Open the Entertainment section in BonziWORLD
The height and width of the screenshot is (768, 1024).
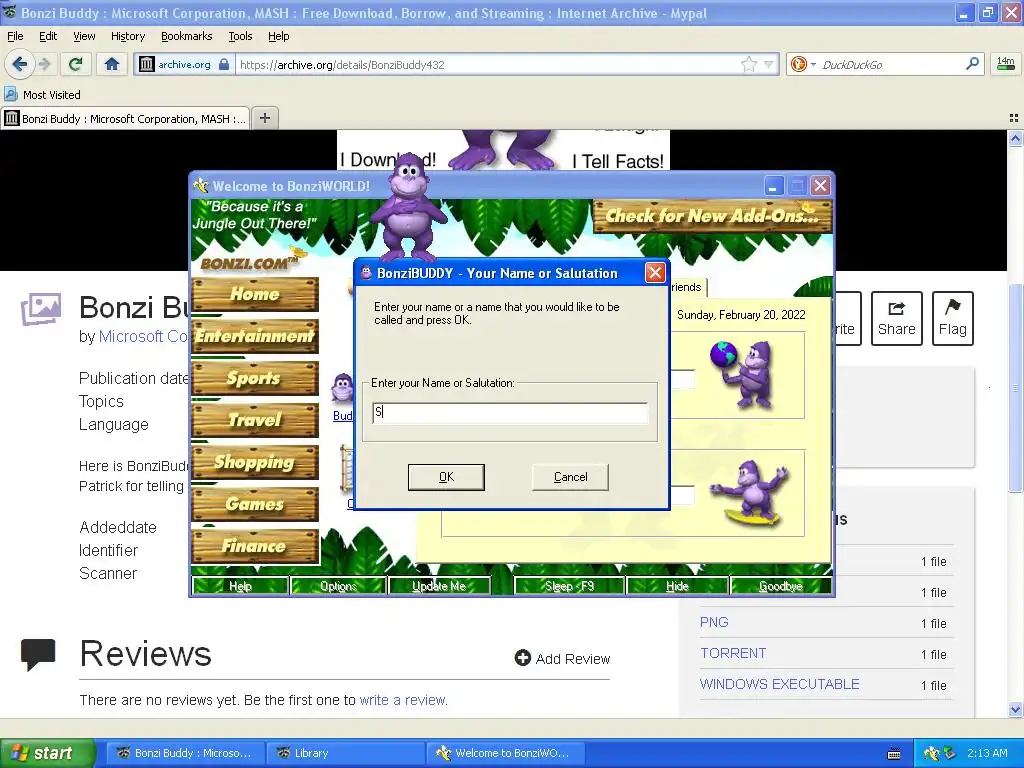pyautogui.click(x=255, y=336)
